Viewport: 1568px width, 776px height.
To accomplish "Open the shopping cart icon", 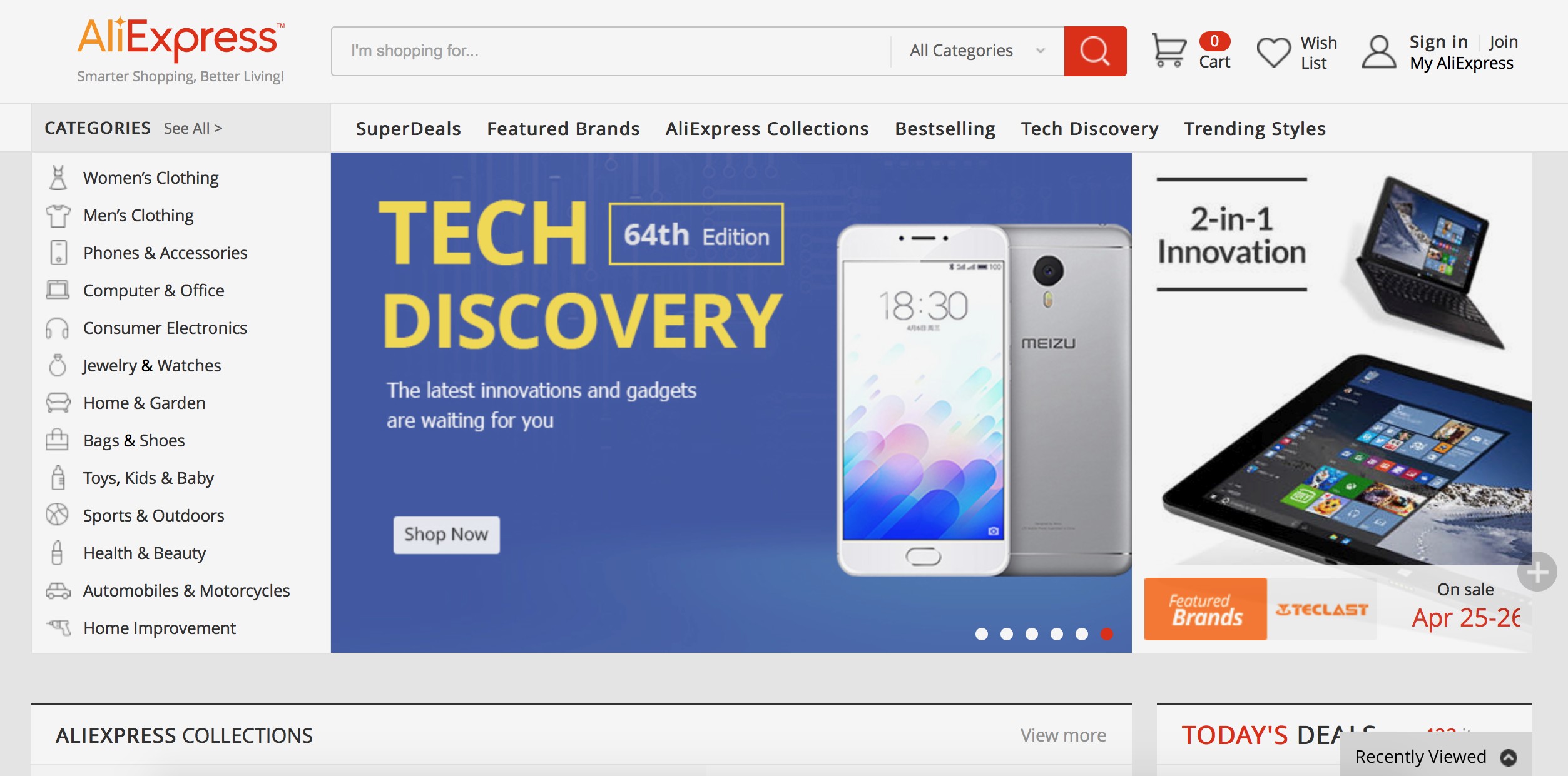I will pos(1169,49).
